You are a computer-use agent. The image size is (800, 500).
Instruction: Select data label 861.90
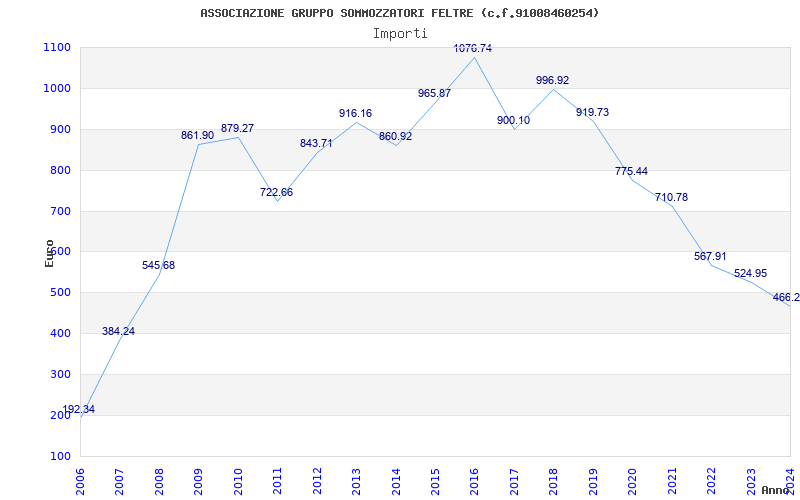197,136
